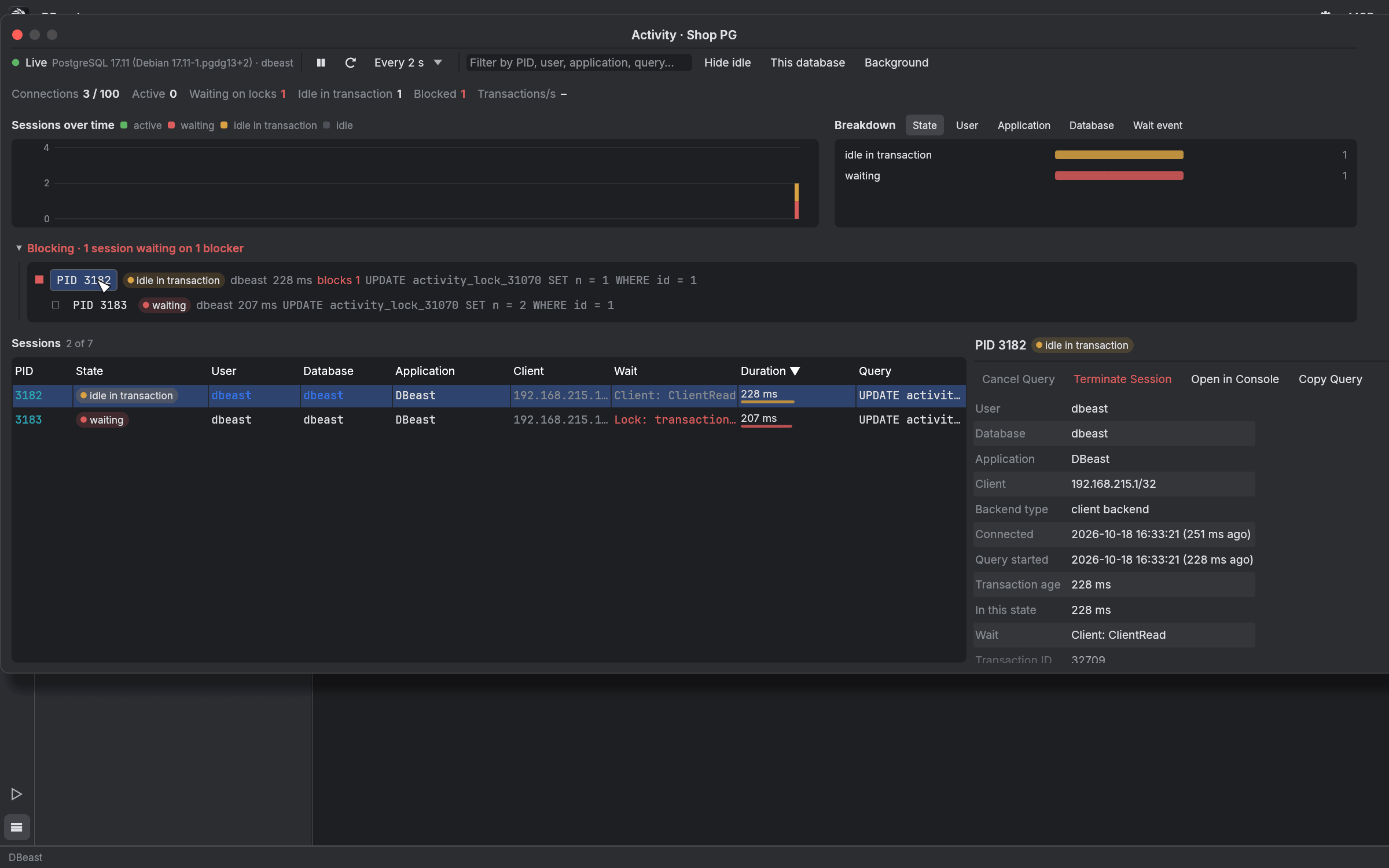Click the Client: ClientRead wait cell

click(x=674, y=395)
